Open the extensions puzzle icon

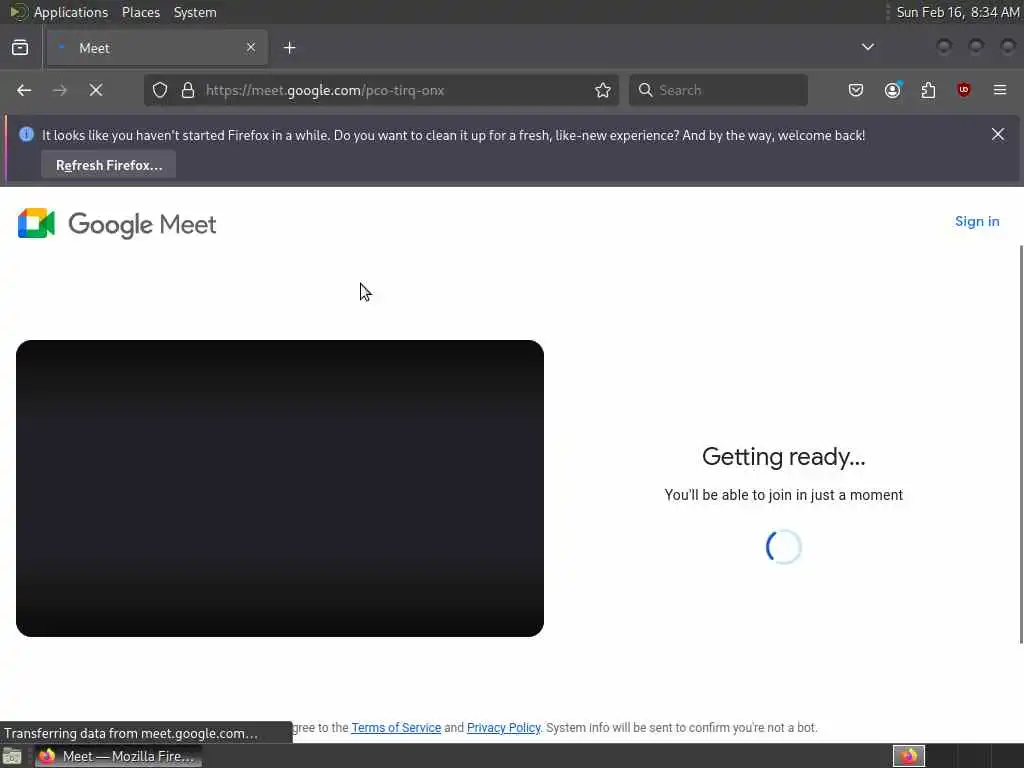point(928,90)
